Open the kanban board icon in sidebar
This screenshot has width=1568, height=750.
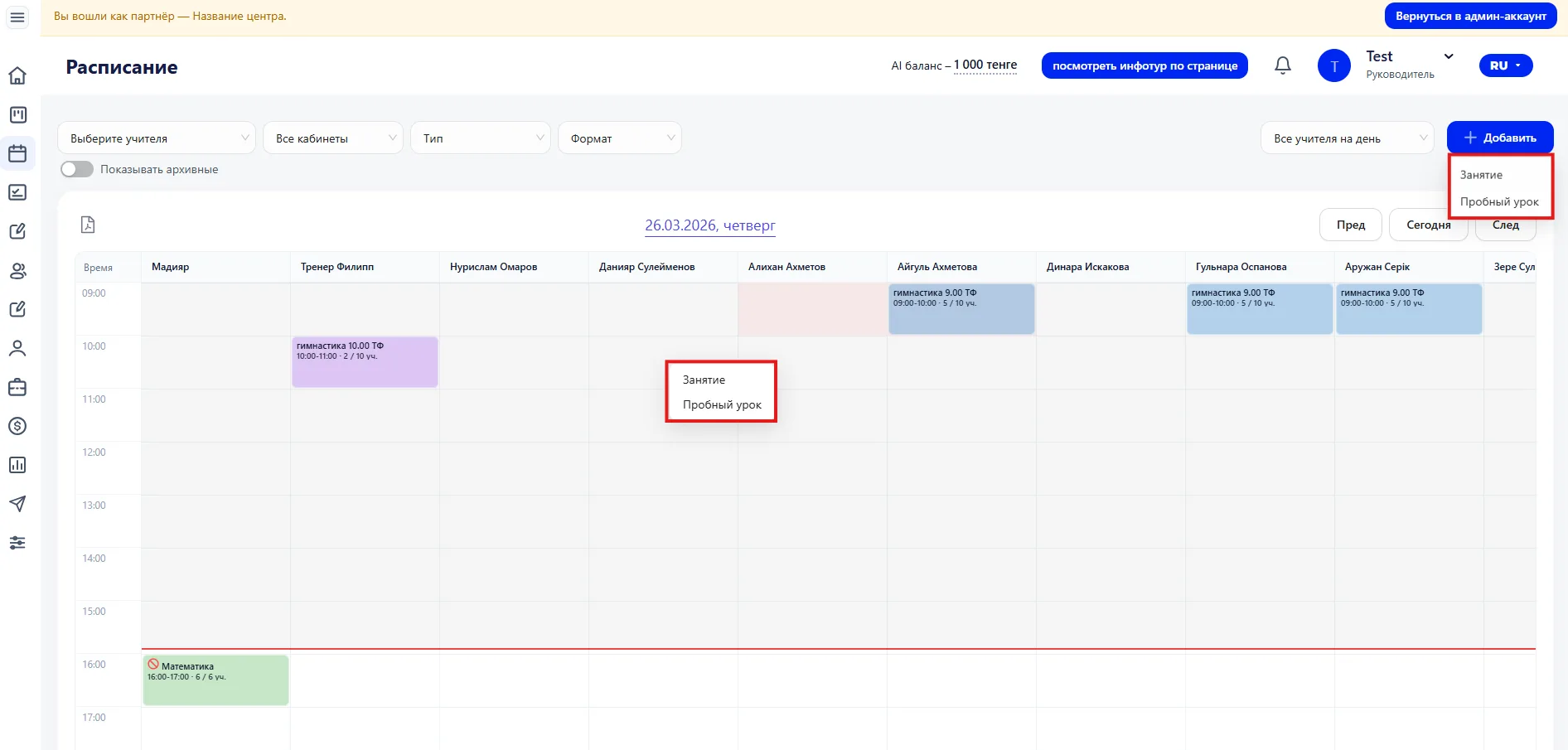click(17, 114)
